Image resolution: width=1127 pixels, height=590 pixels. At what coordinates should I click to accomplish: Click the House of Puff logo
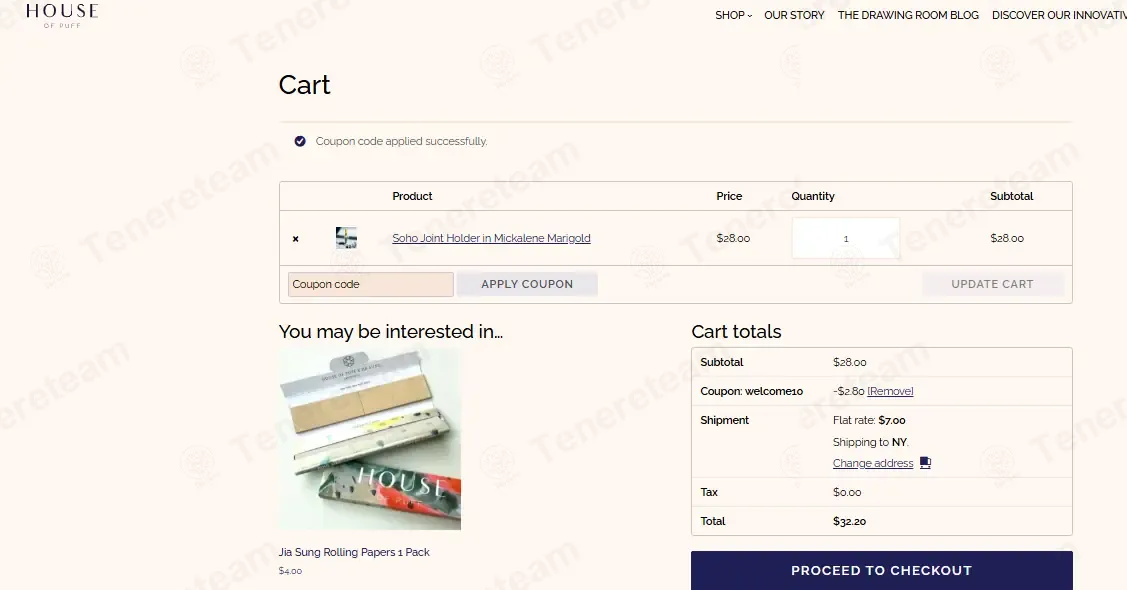coord(62,14)
